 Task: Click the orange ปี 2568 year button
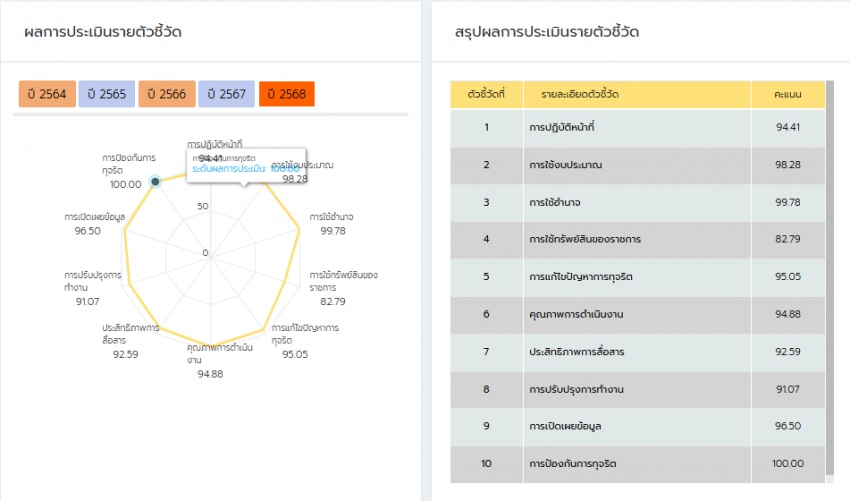287,94
